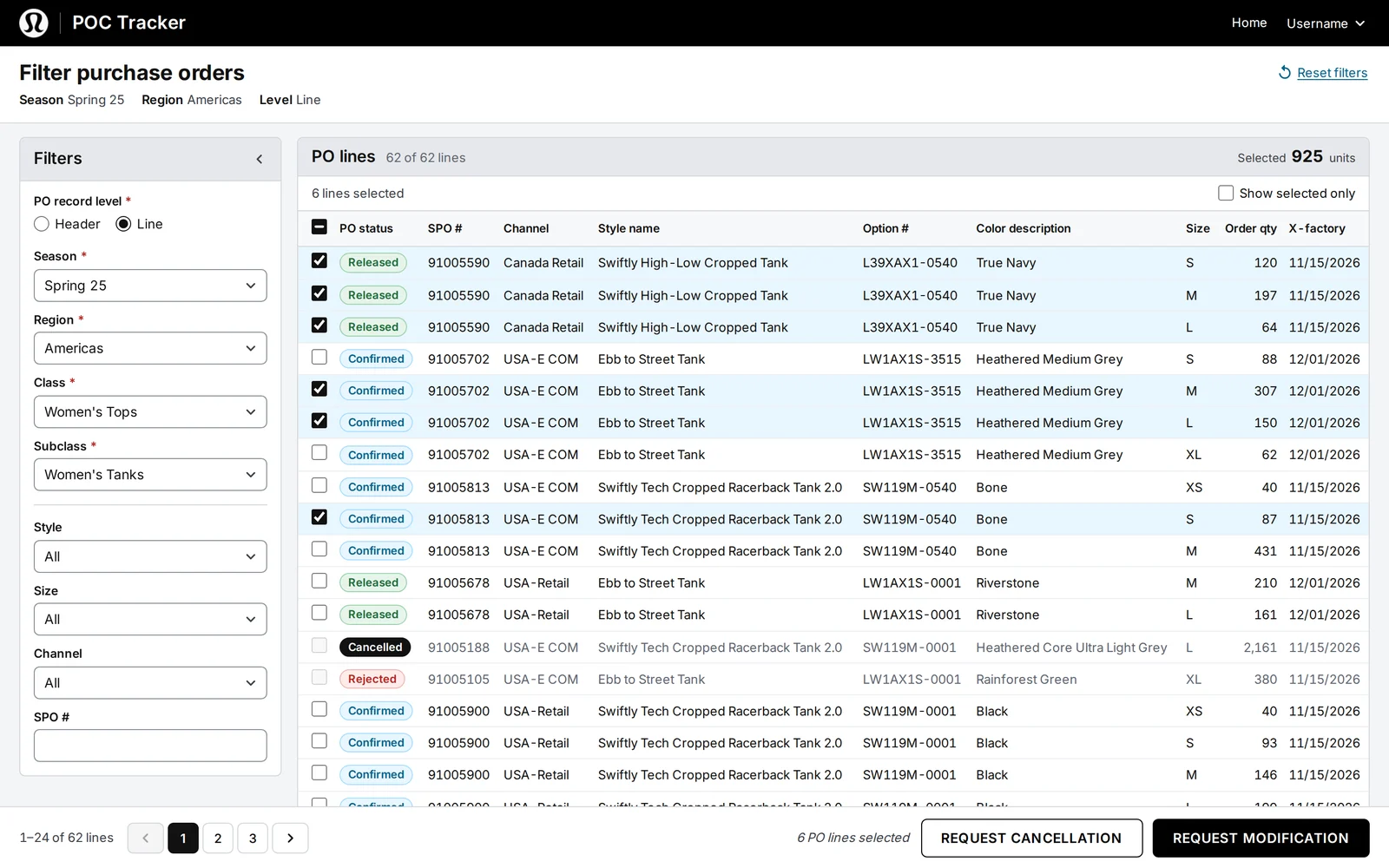Collapse the Filters panel chevron

(259, 159)
